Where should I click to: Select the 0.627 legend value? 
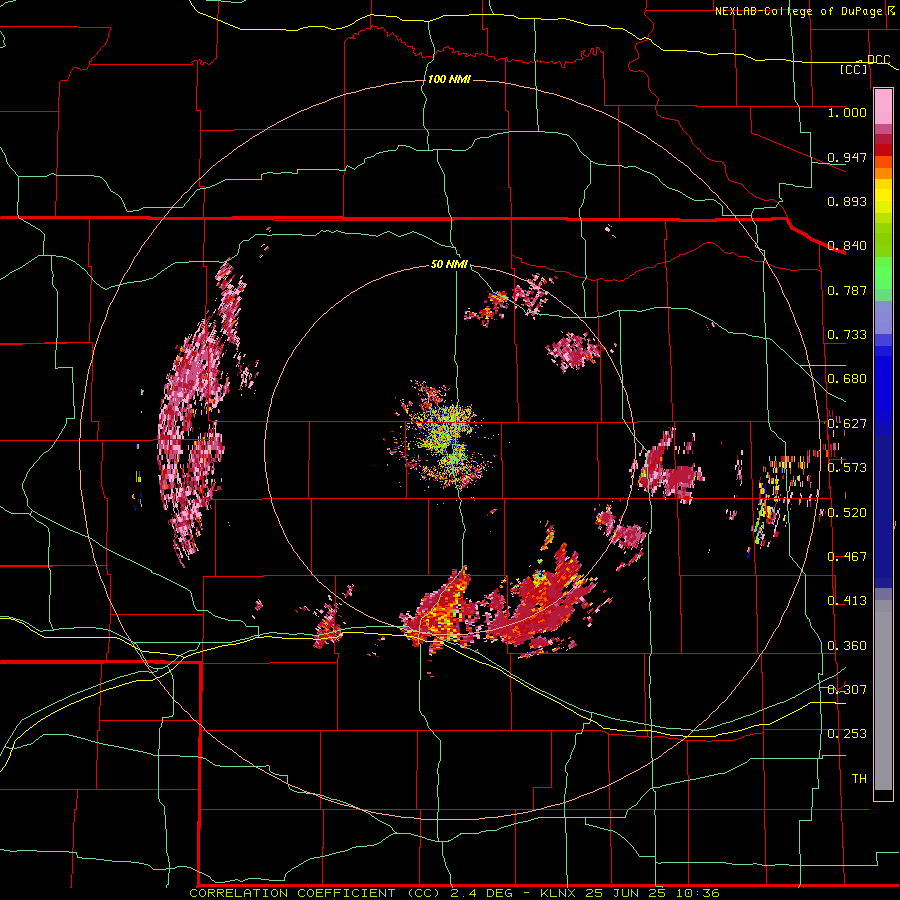point(847,424)
